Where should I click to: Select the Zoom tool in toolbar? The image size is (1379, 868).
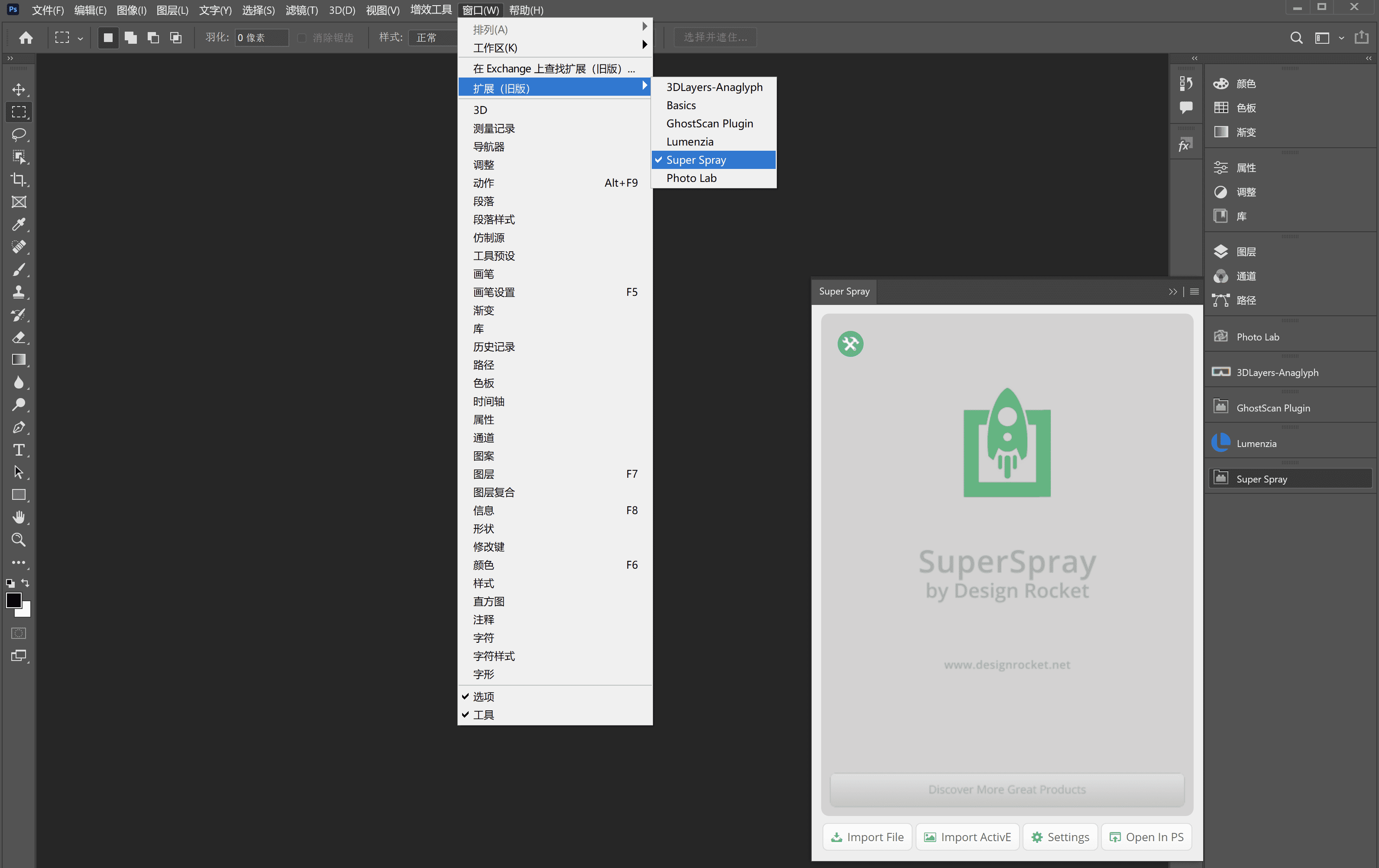pyautogui.click(x=18, y=540)
